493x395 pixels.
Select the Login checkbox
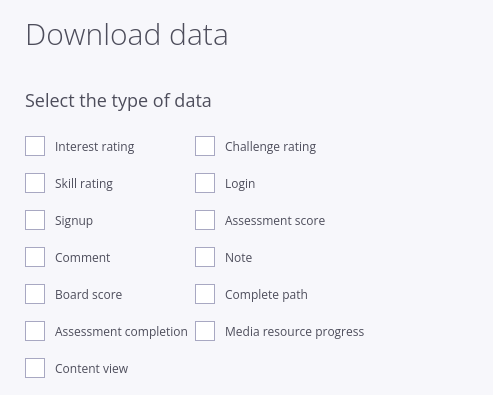tap(205, 183)
